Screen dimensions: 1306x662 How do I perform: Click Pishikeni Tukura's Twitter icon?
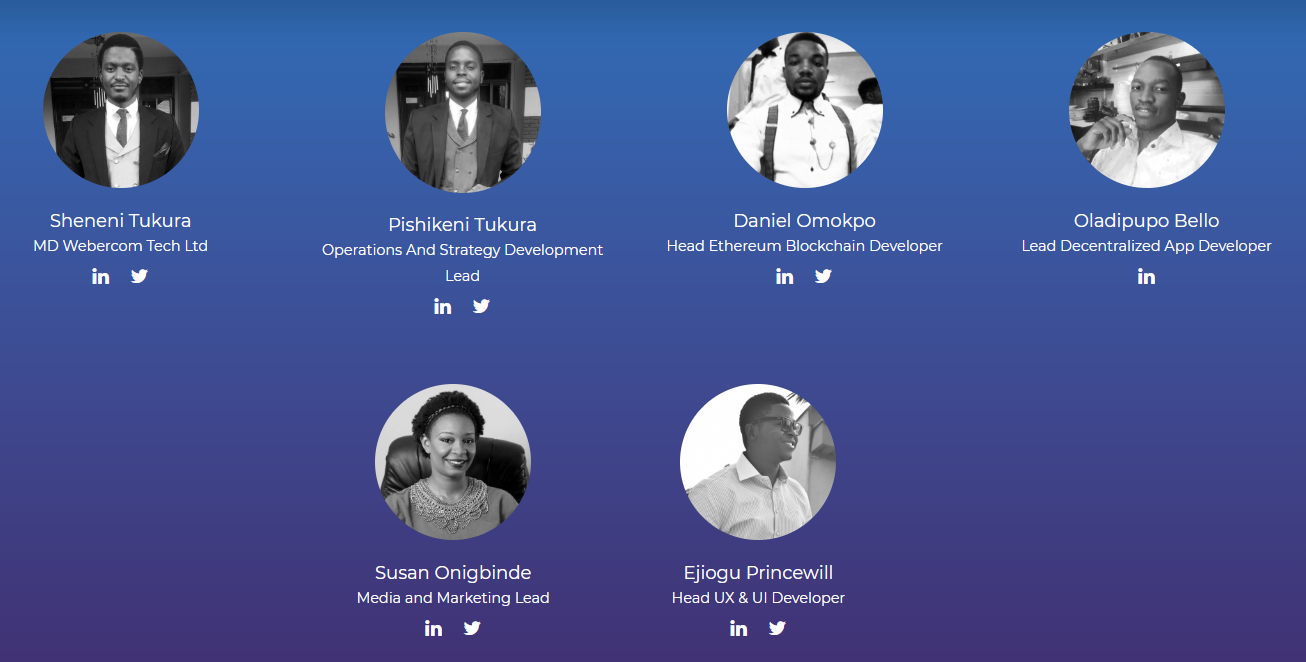coord(481,306)
